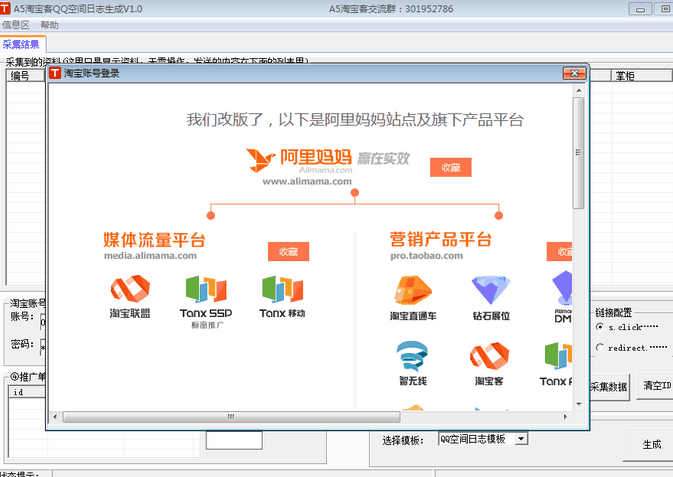Switch to the 采集结果 tab

click(21, 44)
